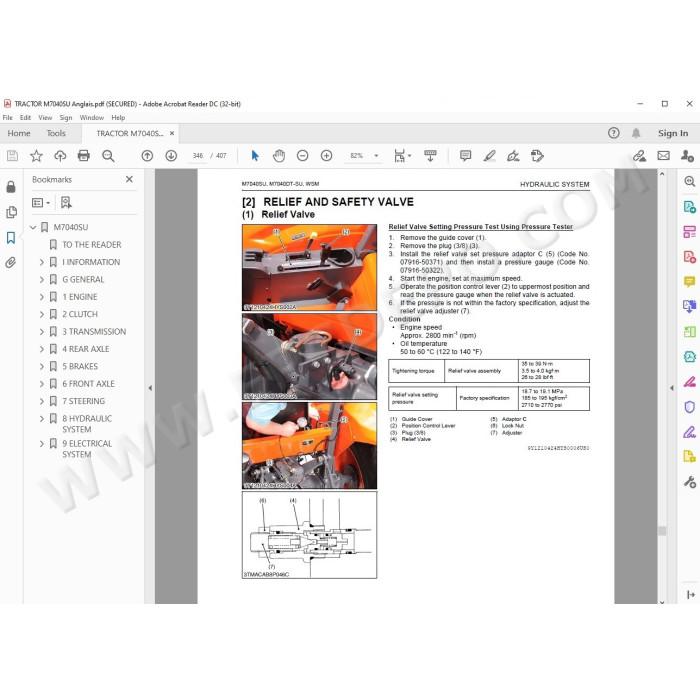Viewport: 700px width, 700px height.
Task: Switch to Home tab
Action: [x=19, y=133]
